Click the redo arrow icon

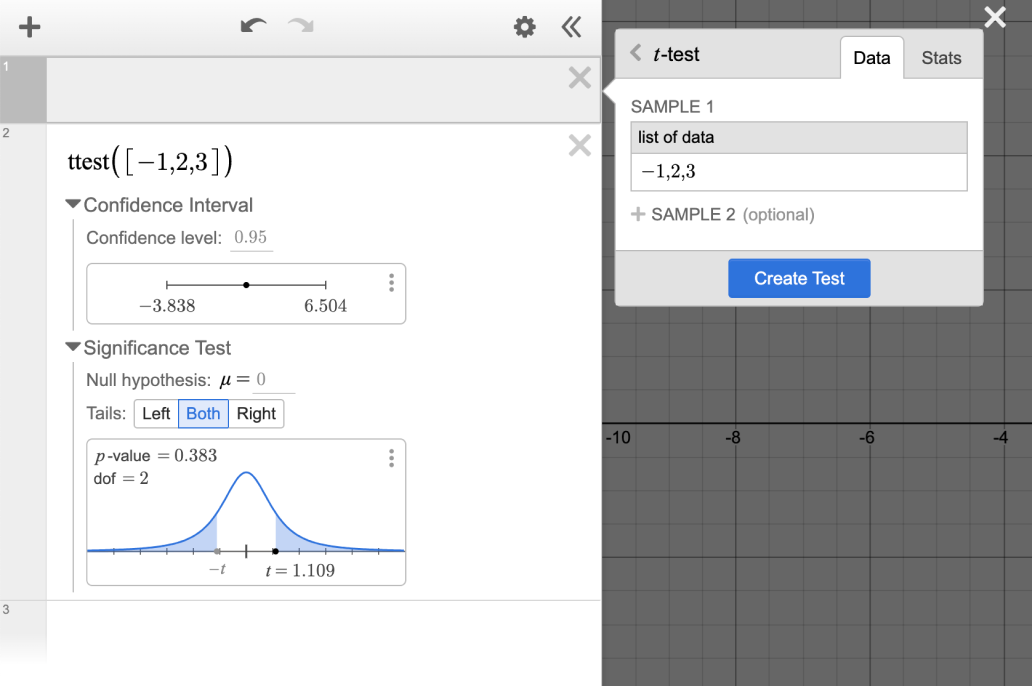[301, 26]
